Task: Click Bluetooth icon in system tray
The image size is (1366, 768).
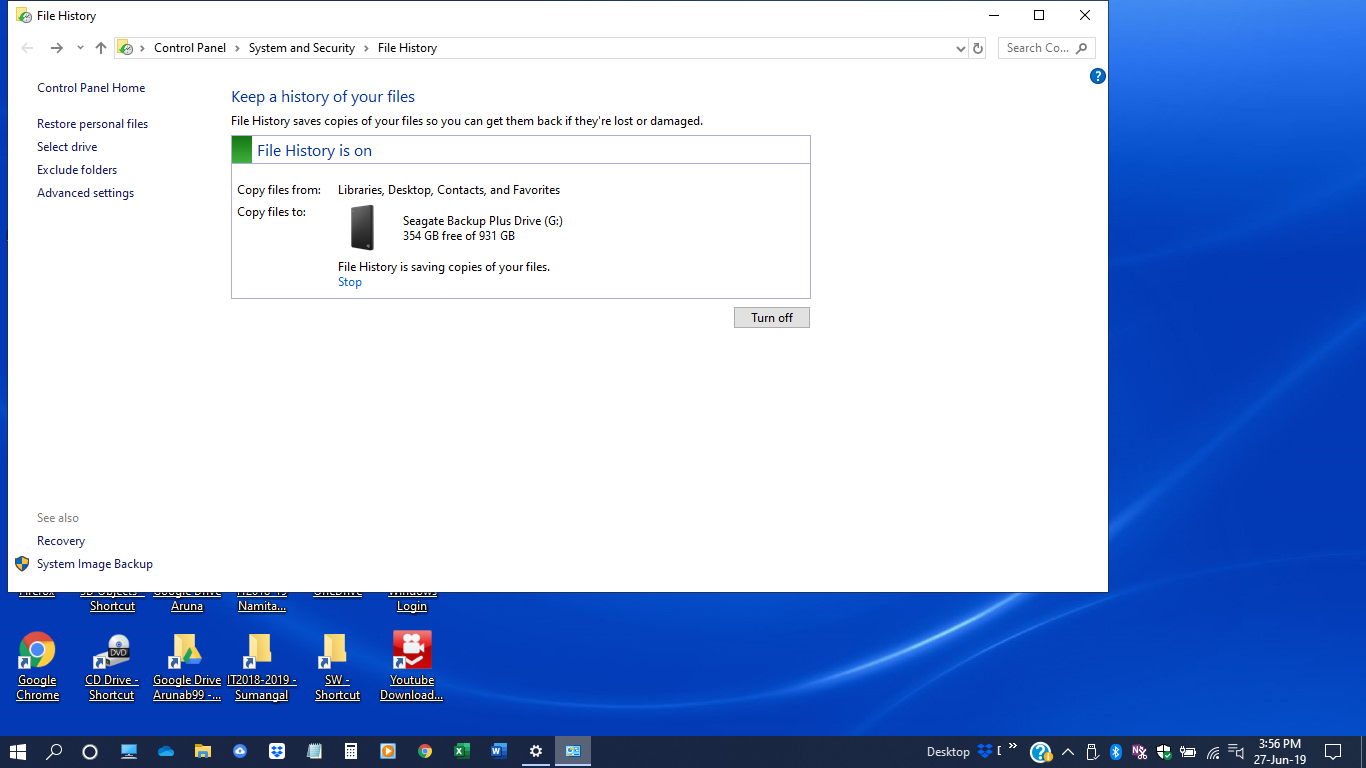Action: click(x=1115, y=752)
